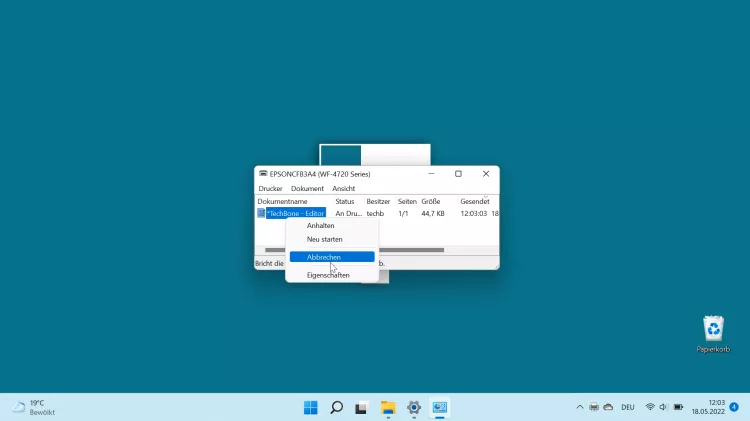Click the techb owner cell

coord(375,213)
